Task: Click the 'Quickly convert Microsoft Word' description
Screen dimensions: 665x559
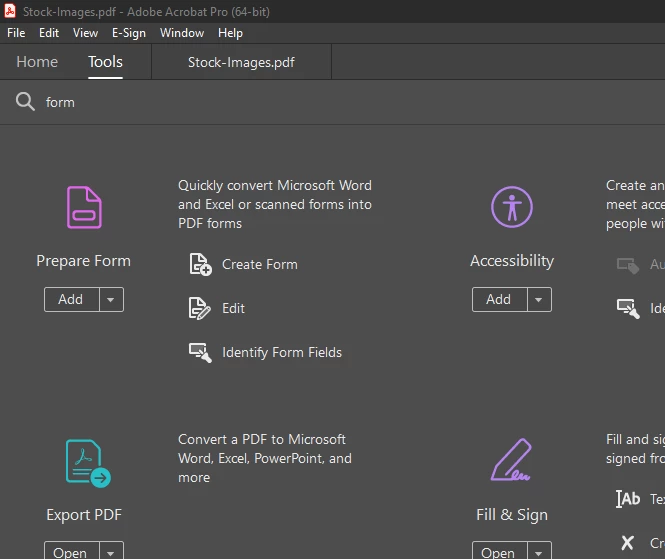Action: pyautogui.click(x=275, y=204)
